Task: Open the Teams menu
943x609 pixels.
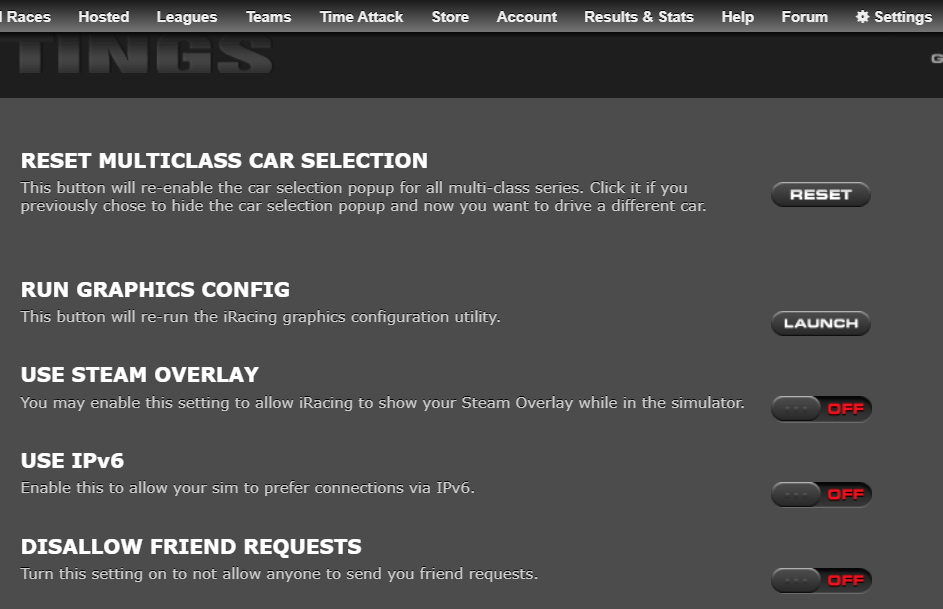Action: point(268,17)
